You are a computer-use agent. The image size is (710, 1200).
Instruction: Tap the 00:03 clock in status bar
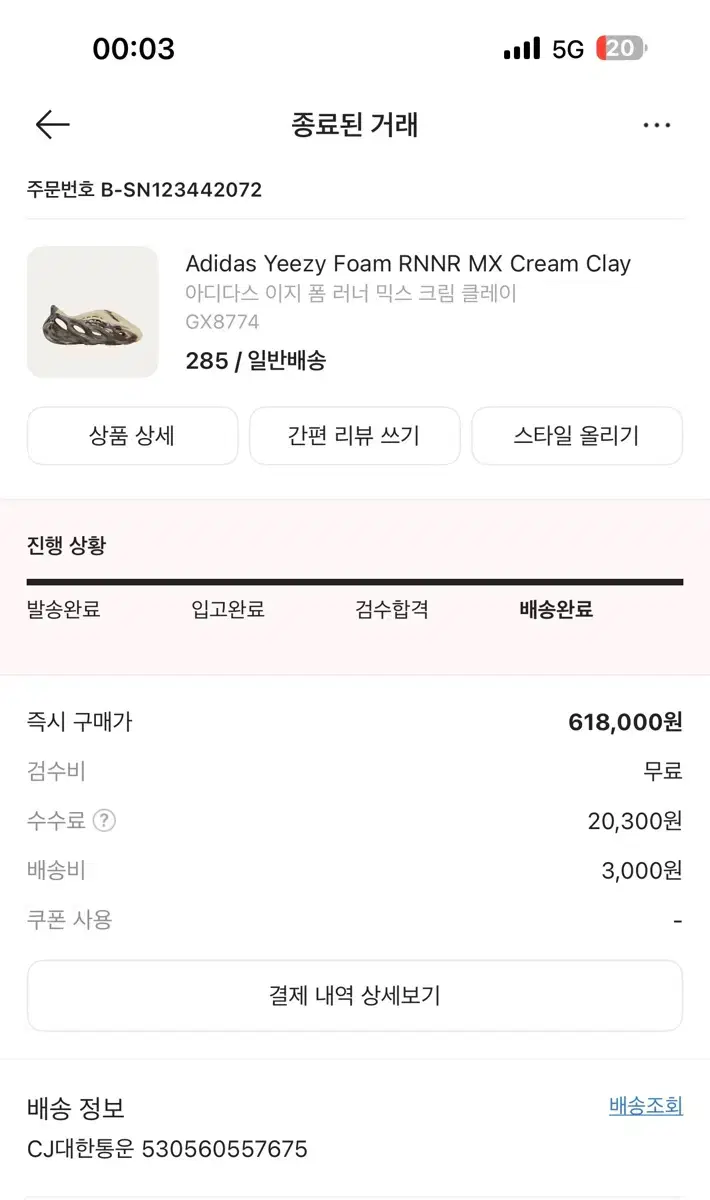pyautogui.click(x=133, y=48)
